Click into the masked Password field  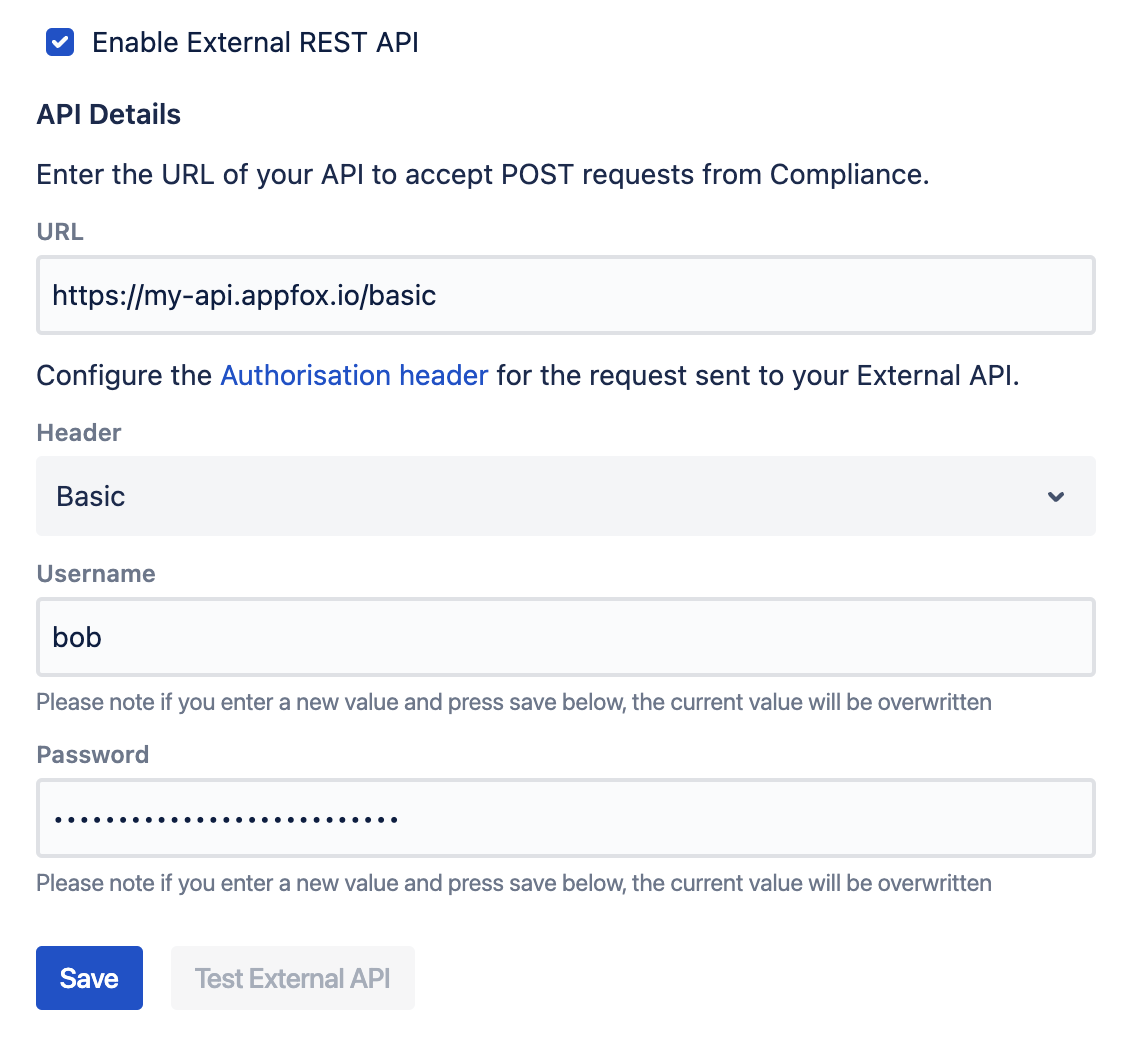[x=565, y=818]
